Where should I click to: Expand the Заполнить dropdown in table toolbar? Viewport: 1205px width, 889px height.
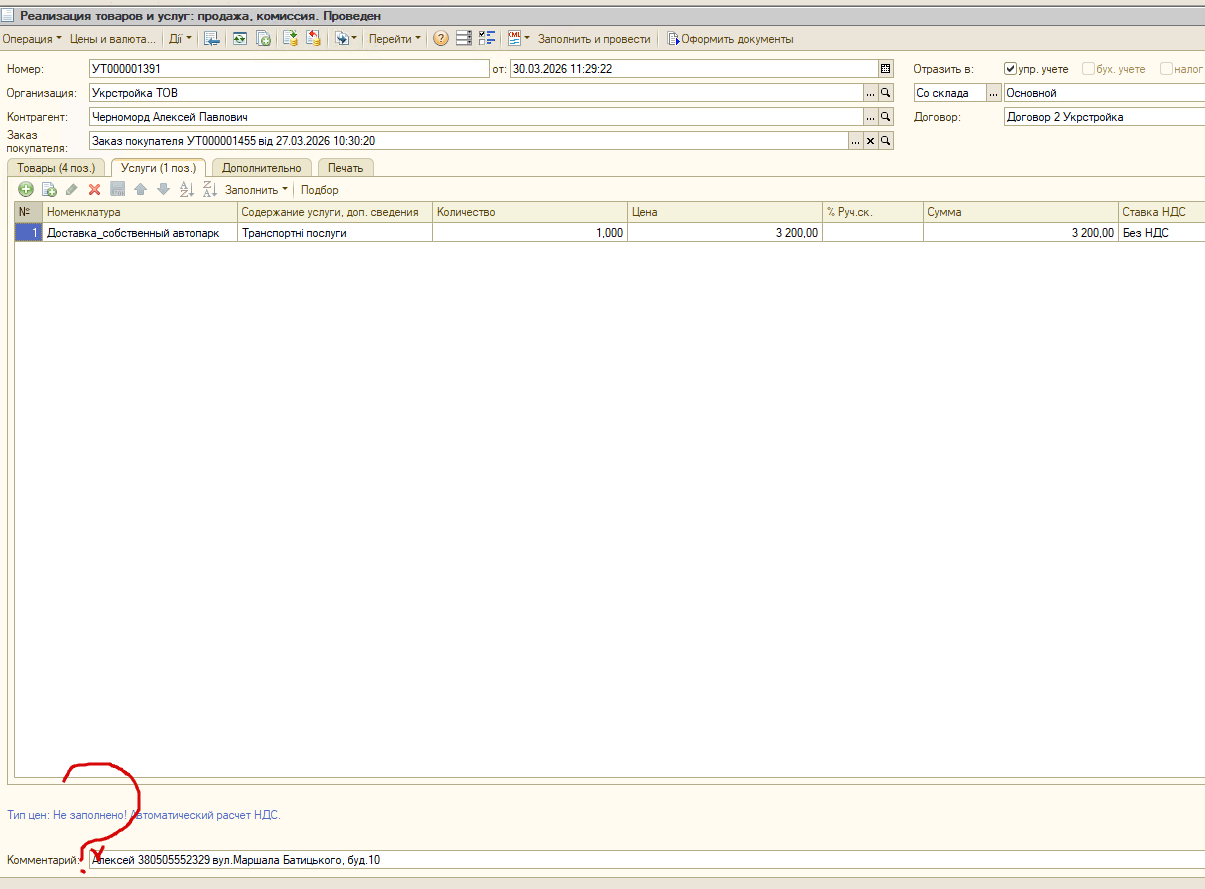[x=256, y=189]
